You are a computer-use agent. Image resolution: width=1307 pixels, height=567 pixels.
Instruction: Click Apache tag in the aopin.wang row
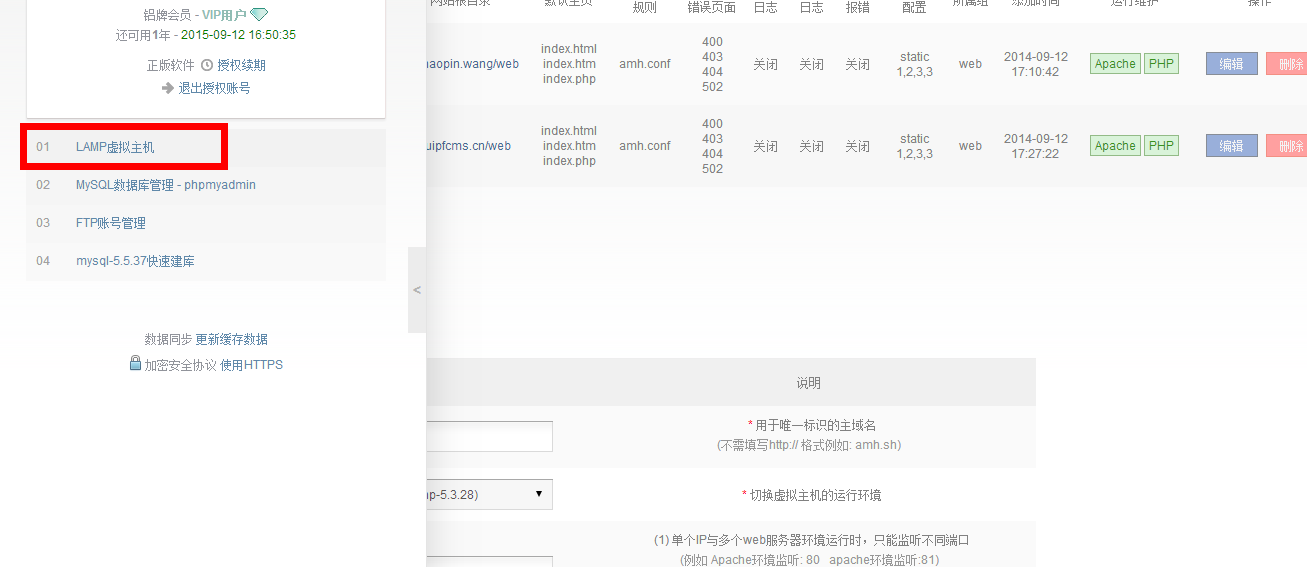coord(1115,64)
